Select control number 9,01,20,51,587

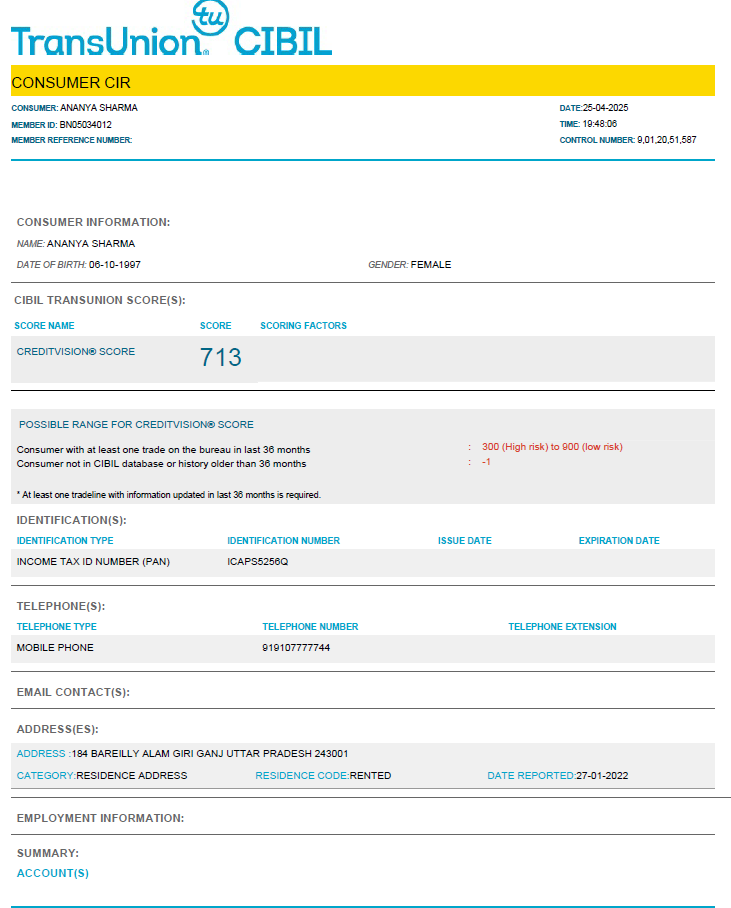tap(667, 140)
